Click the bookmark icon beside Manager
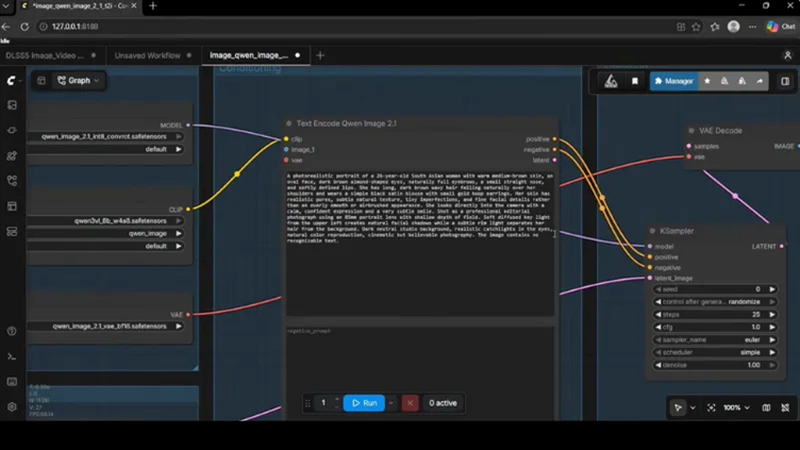The width and height of the screenshot is (800, 450). pos(635,81)
